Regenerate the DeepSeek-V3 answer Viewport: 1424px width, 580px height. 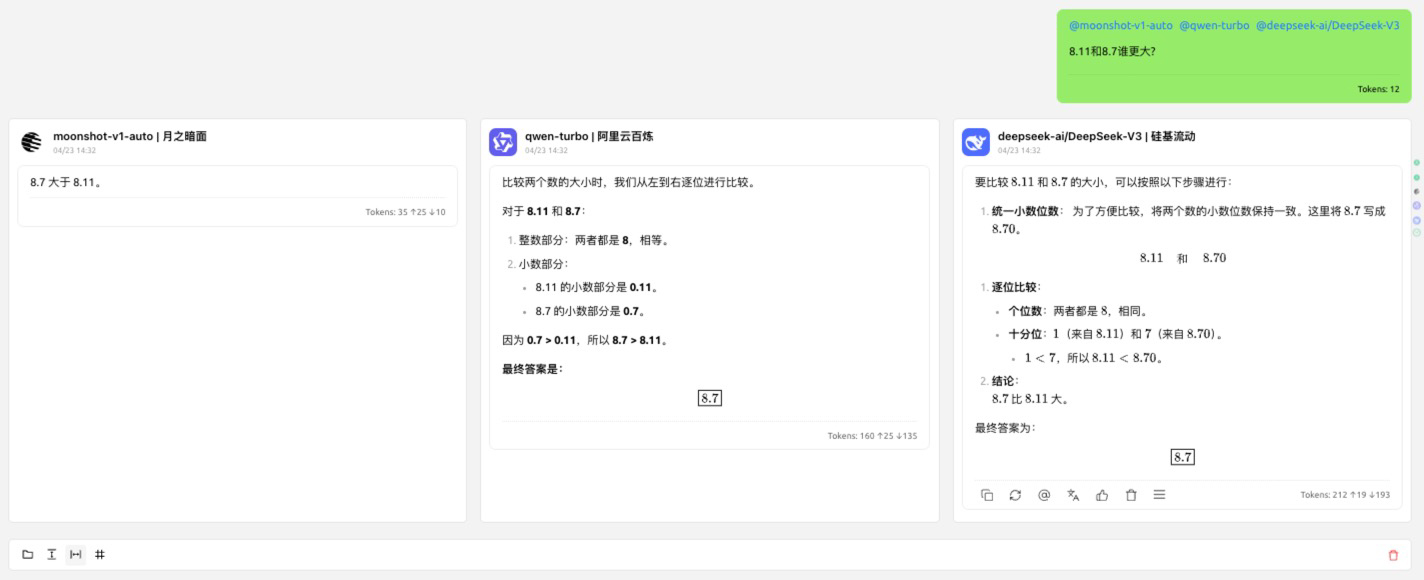coord(1015,495)
